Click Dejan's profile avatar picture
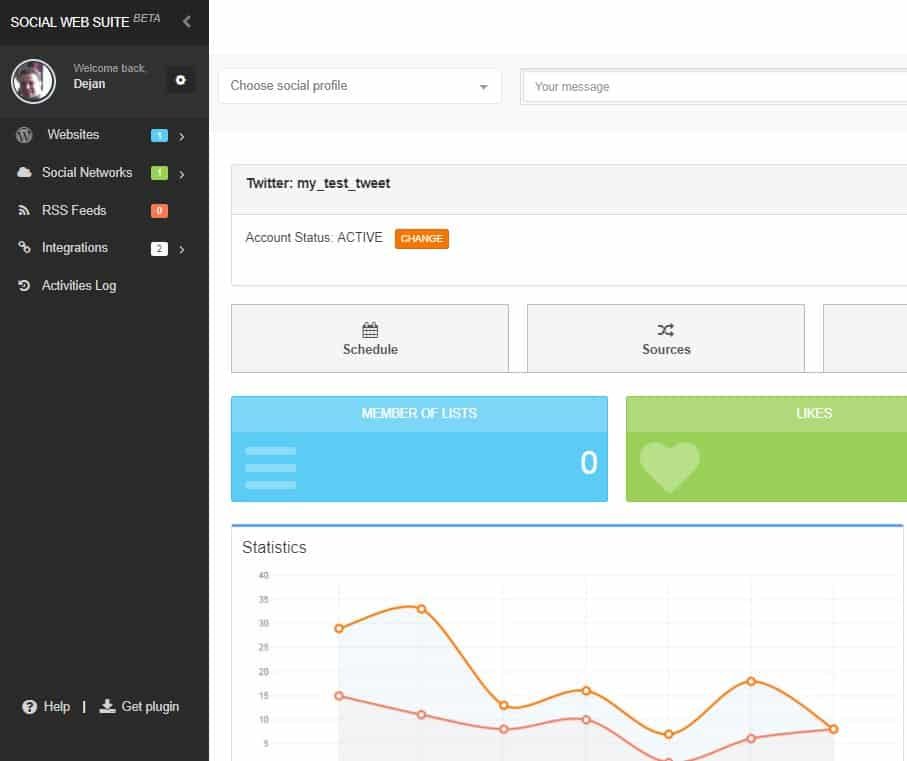 tap(33, 81)
